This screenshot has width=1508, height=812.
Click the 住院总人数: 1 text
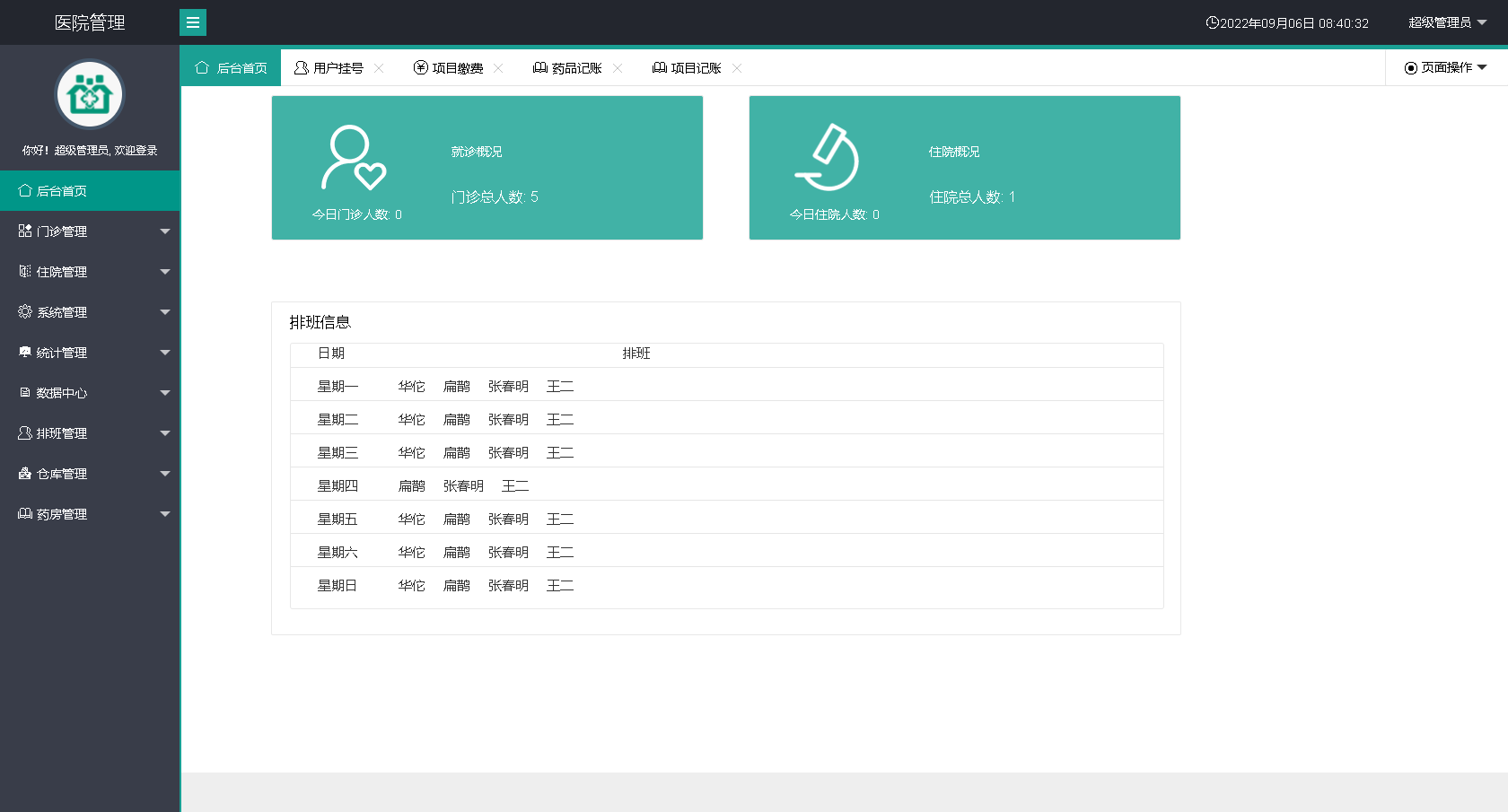tap(972, 196)
